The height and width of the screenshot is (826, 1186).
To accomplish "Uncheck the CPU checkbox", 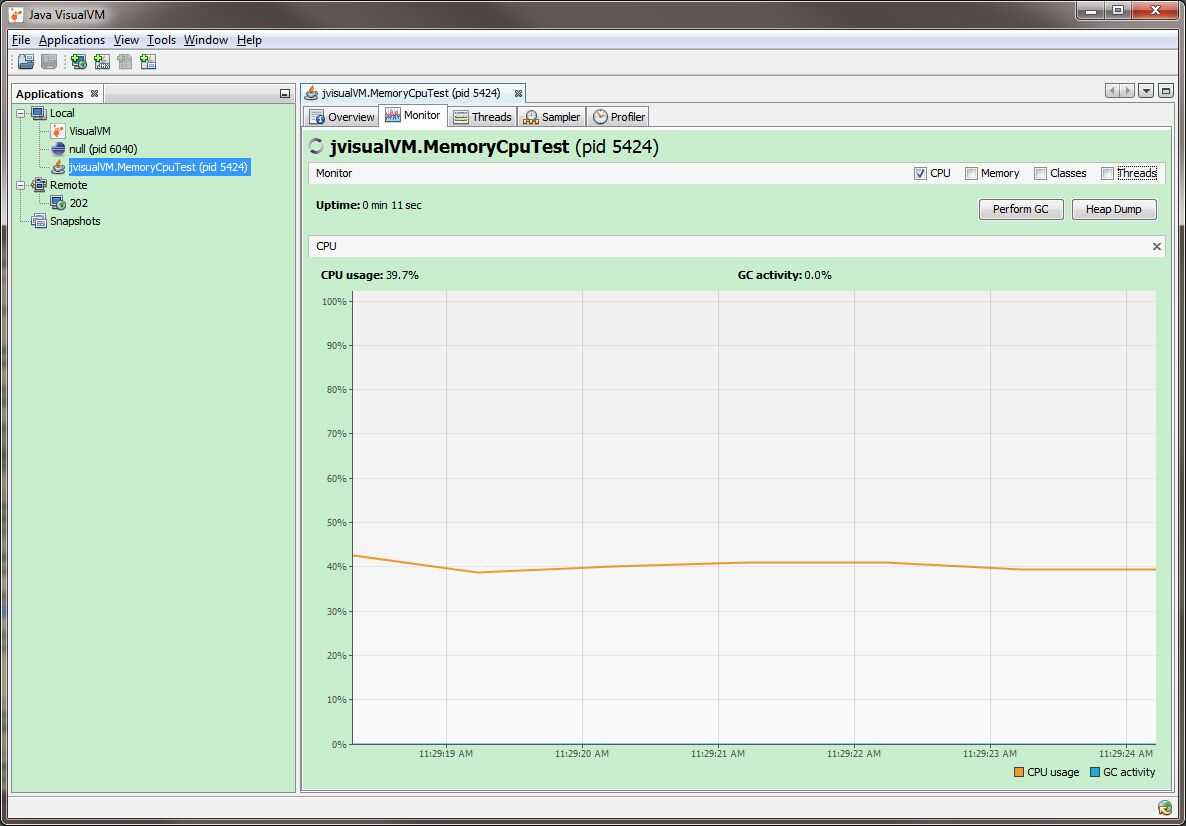I will pos(920,173).
